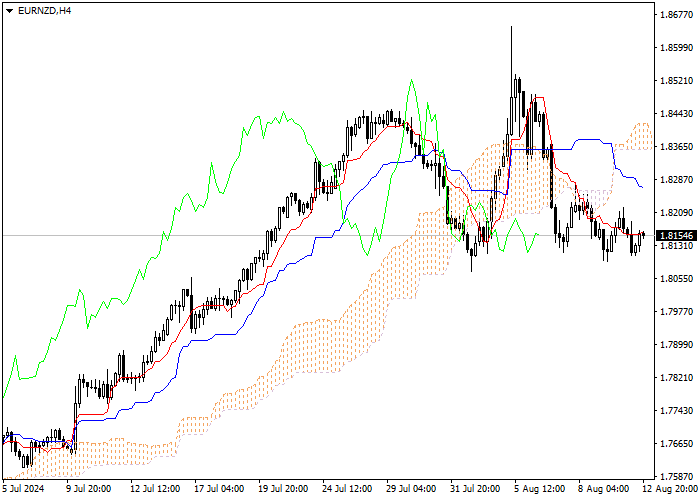Open the chart menu triangle beside EURNZD,H4
This screenshot has height=500, width=700.
(x=9, y=11)
